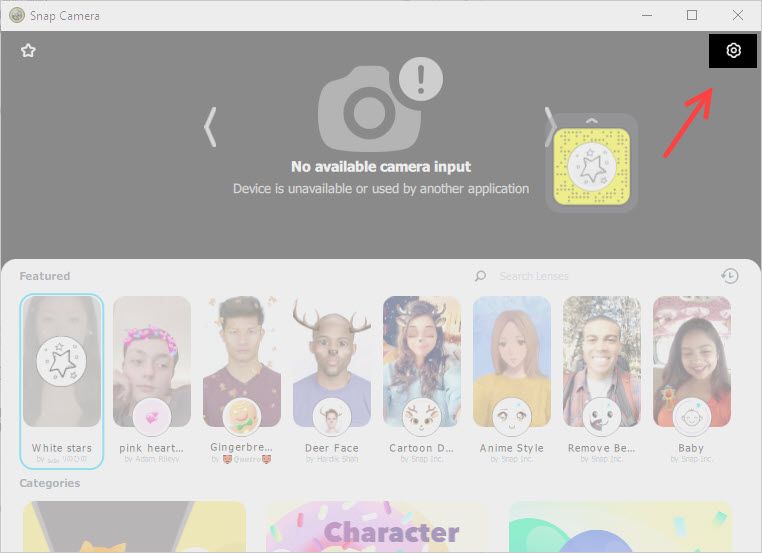Click Remove Beard lens badge icon
The height and width of the screenshot is (553, 762).
602,417
